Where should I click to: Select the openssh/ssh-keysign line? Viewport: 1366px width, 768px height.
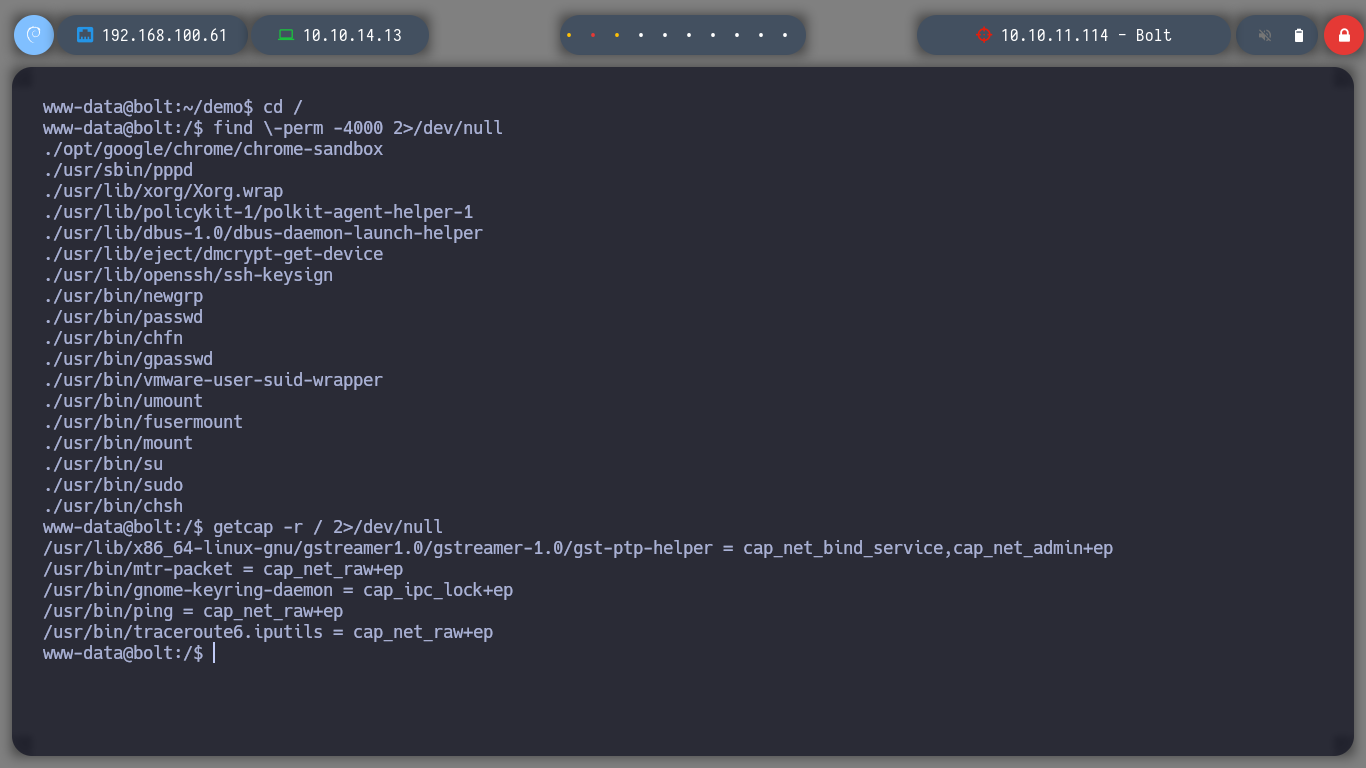188,275
